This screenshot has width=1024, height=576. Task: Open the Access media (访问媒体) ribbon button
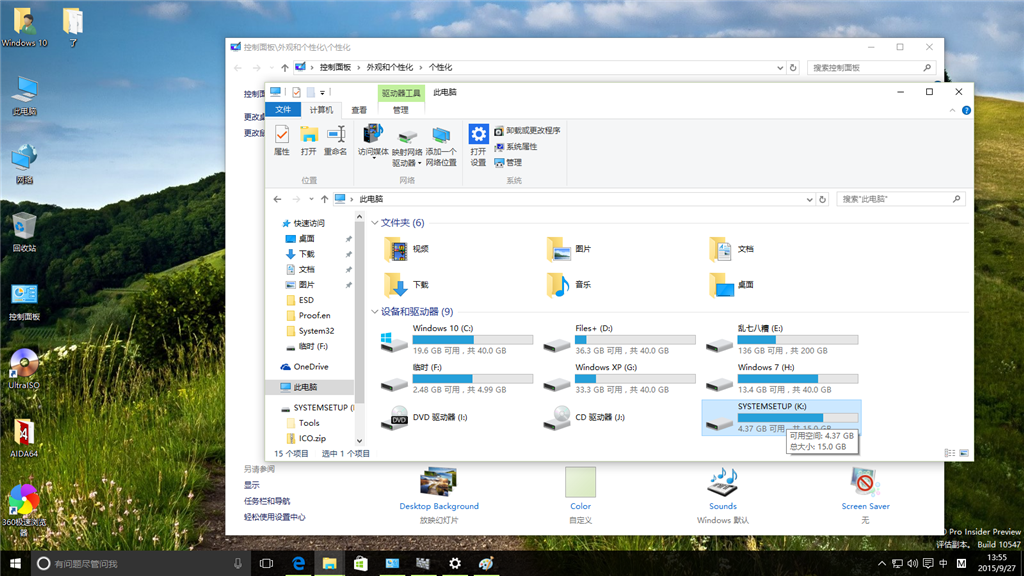click(x=373, y=142)
